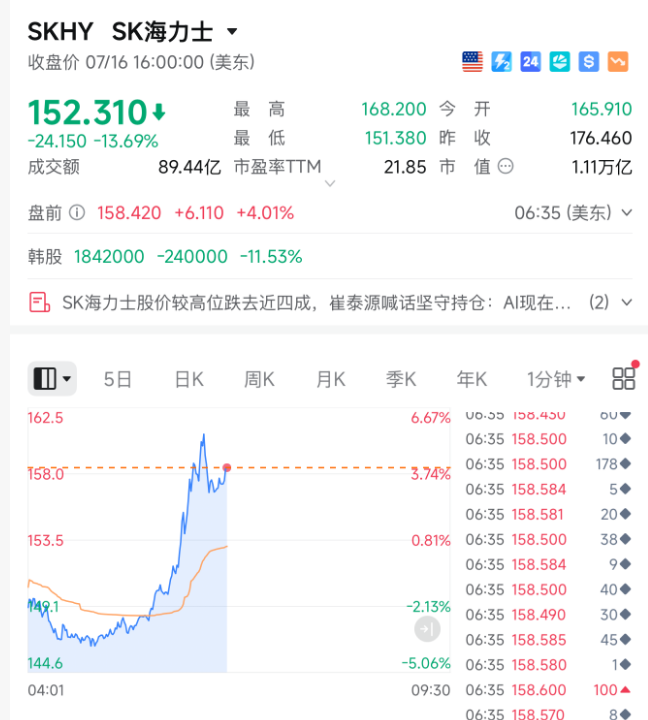Switch to the 月K chart tab
The height and width of the screenshot is (720, 648).
click(x=331, y=380)
